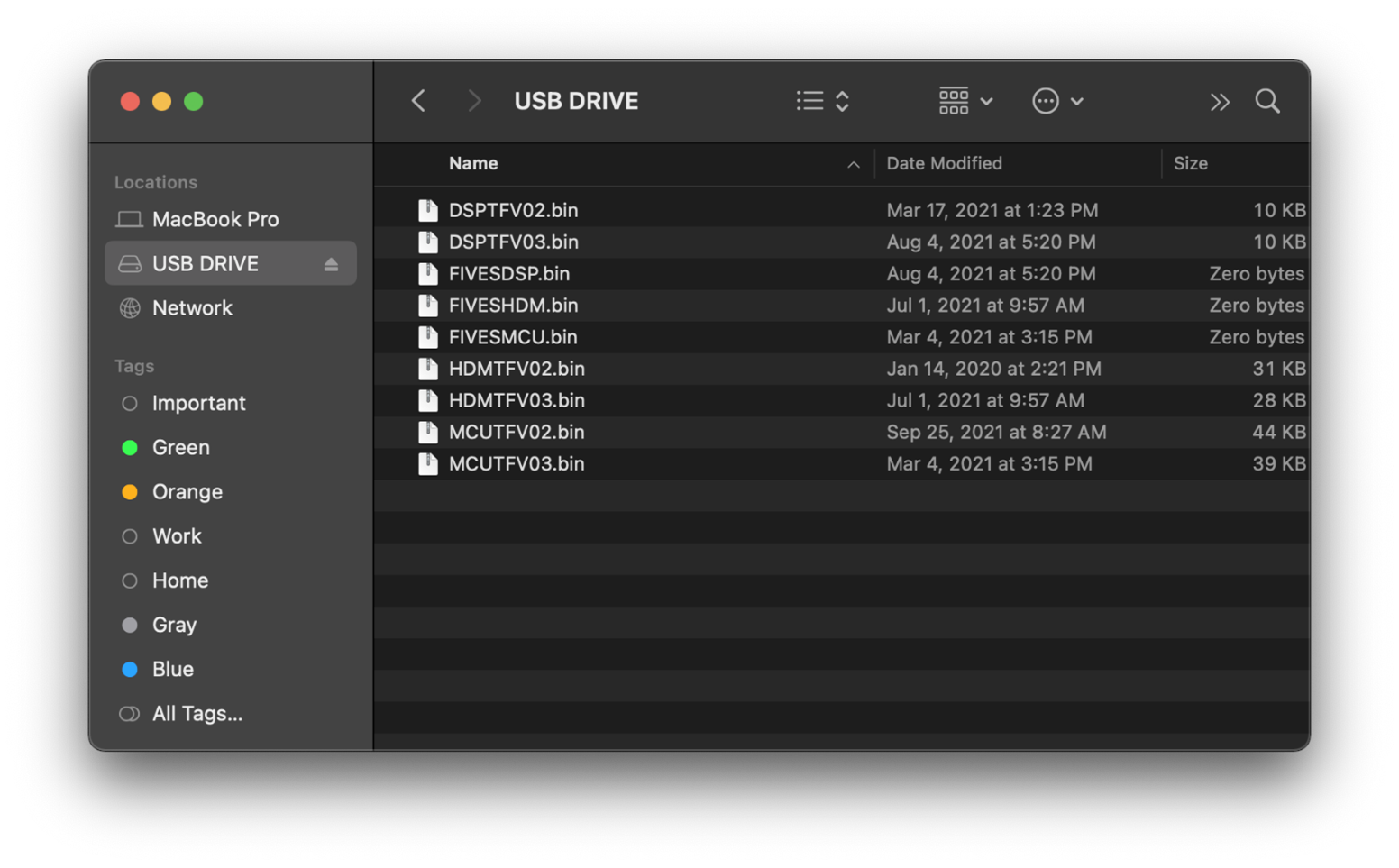
Task: Click date Mar 17, 2021 at 1:23 PM
Action: 992,210
